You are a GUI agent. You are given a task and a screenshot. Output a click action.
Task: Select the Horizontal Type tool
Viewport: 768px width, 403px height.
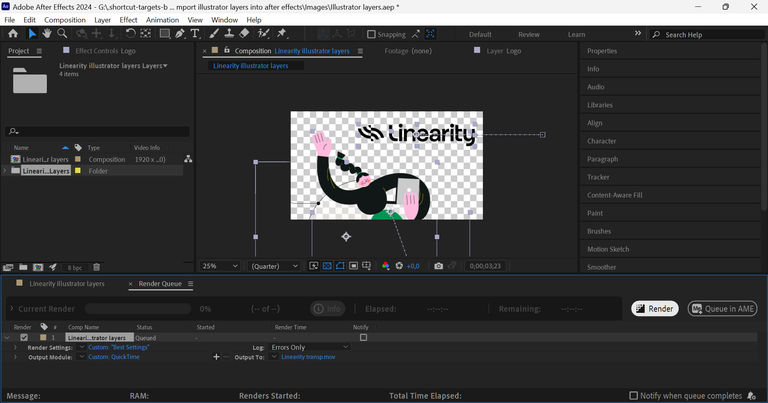pos(195,34)
